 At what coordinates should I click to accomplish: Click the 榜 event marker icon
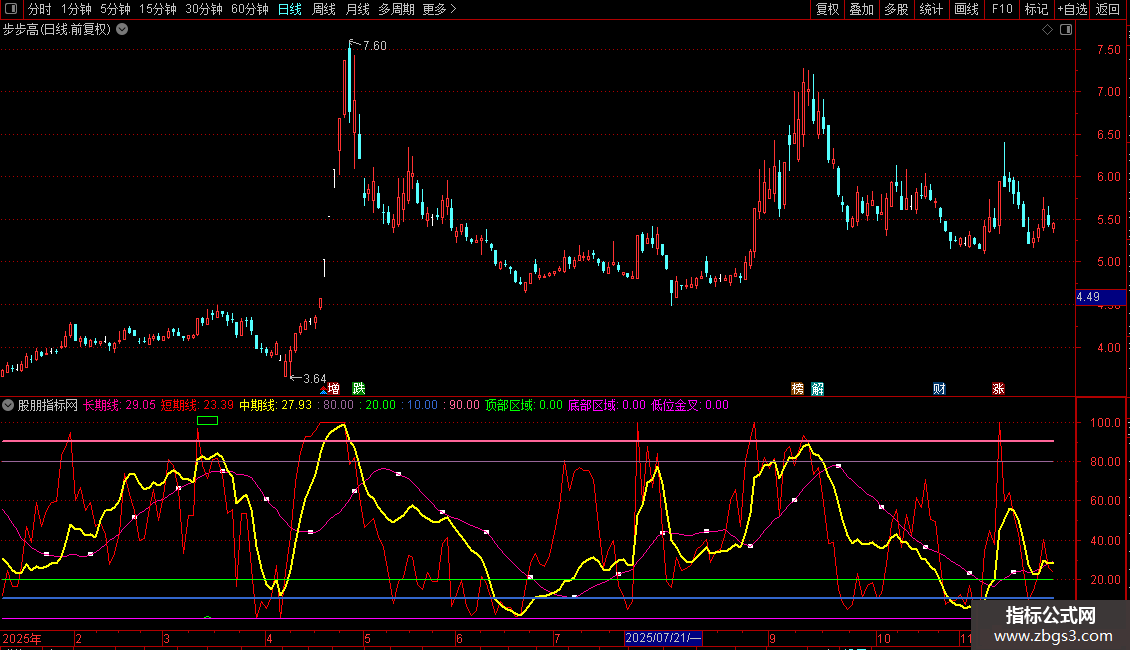pyautogui.click(x=798, y=388)
